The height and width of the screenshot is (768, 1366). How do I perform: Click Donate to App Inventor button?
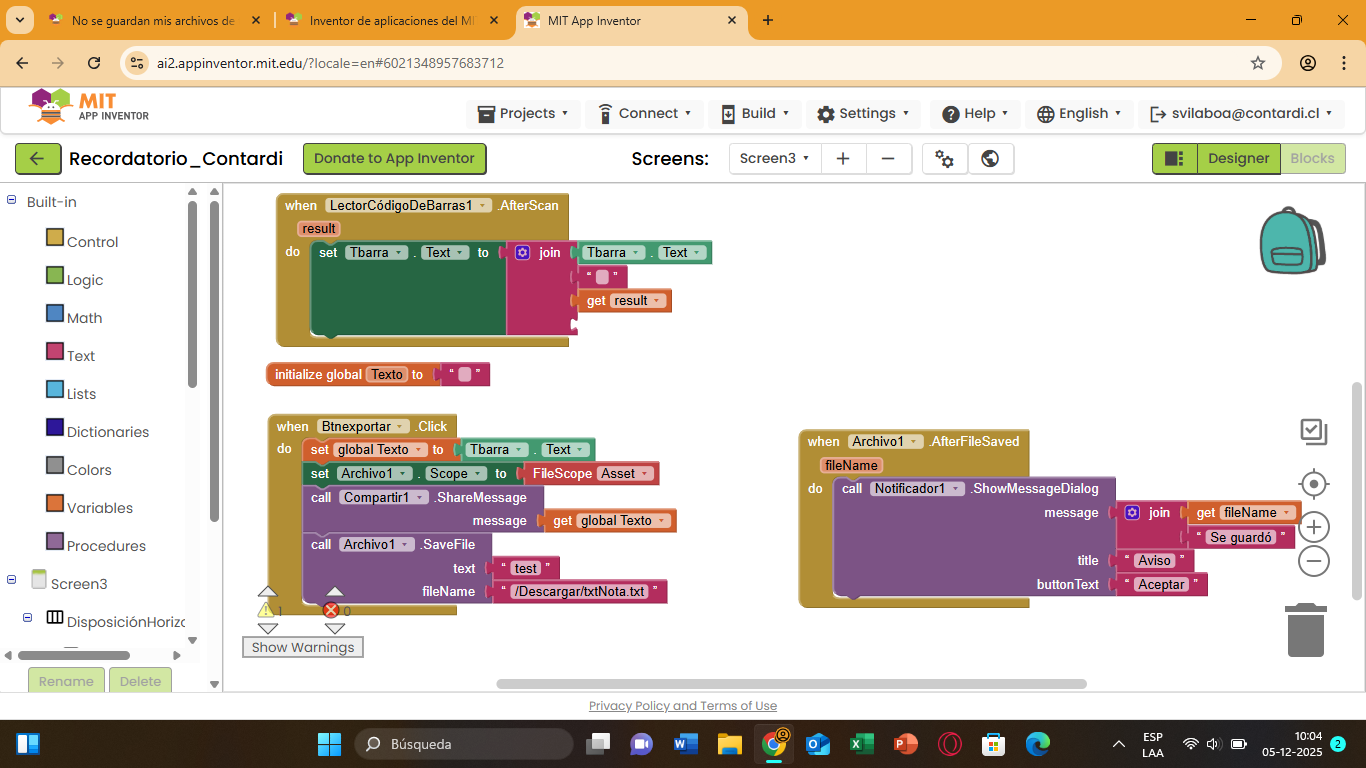click(x=394, y=159)
